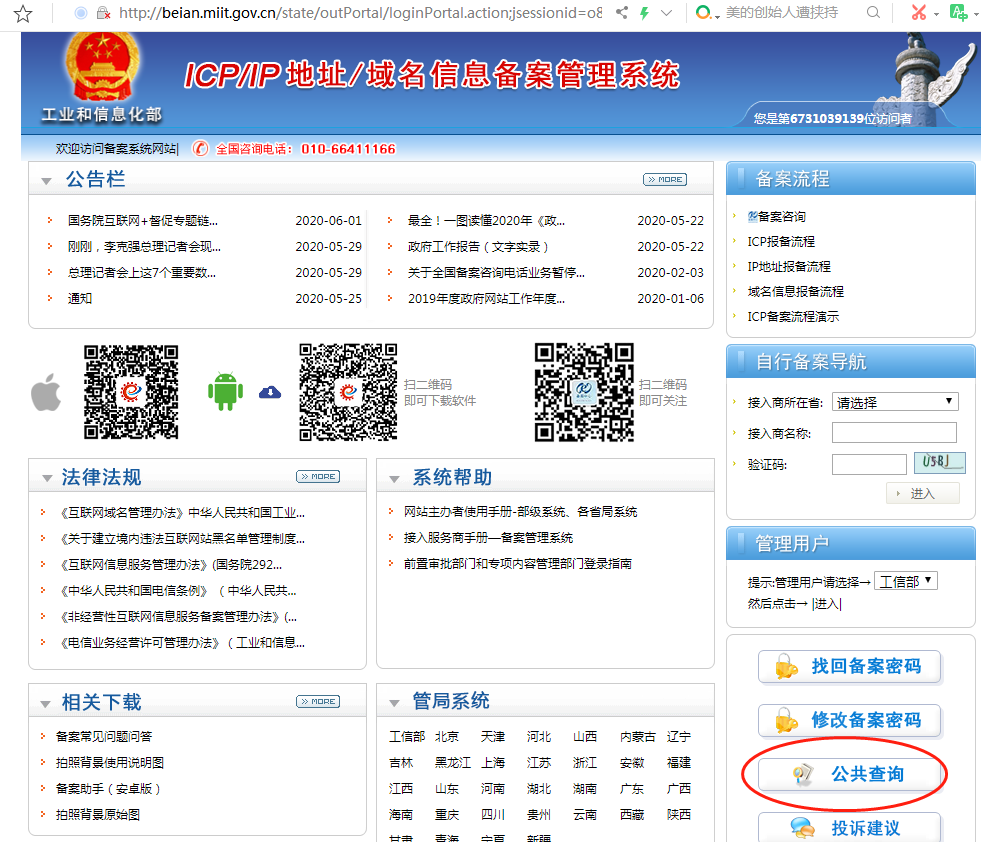This screenshot has height=842, width=981.
Task: Open 网站主办者使用手册 help link
Action: pyautogui.click(x=520, y=512)
